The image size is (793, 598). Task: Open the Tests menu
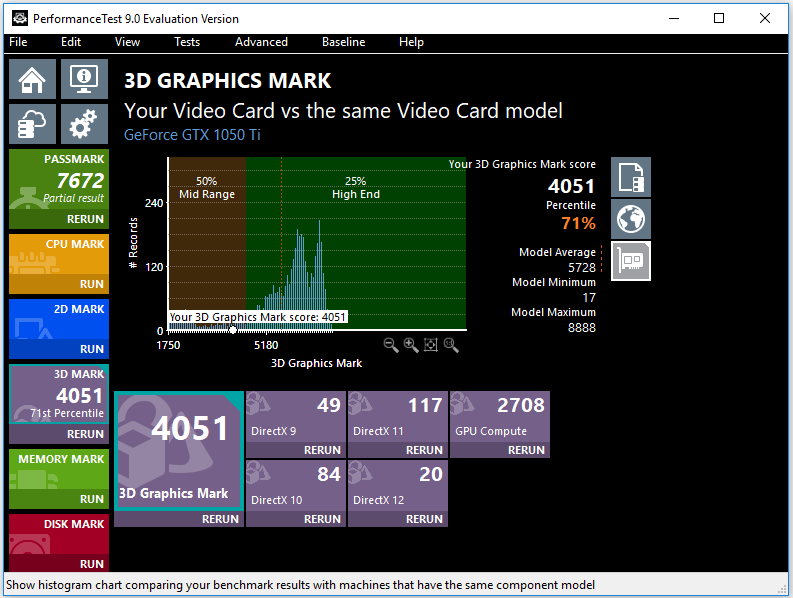pos(187,42)
